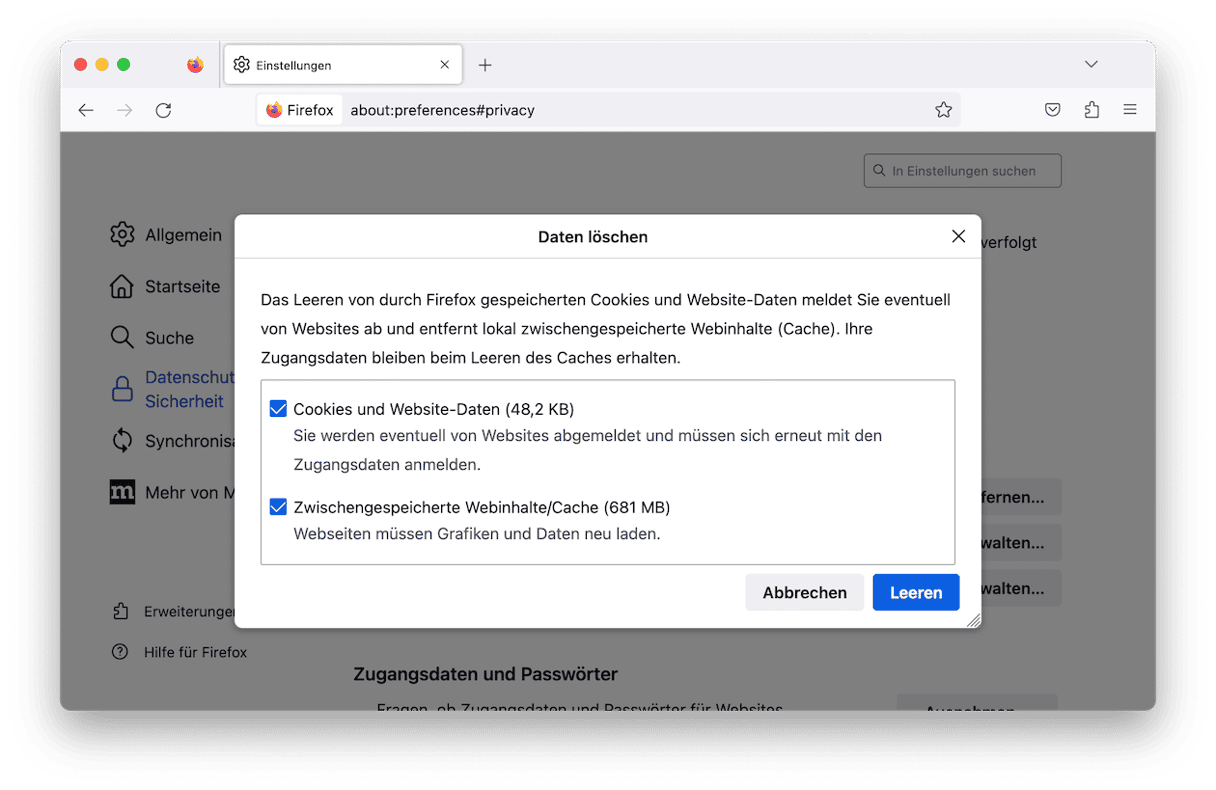Viewport: 1216px width, 790px height.
Task: Open Hilfe für Firefox link
Action: click(194, 652)
